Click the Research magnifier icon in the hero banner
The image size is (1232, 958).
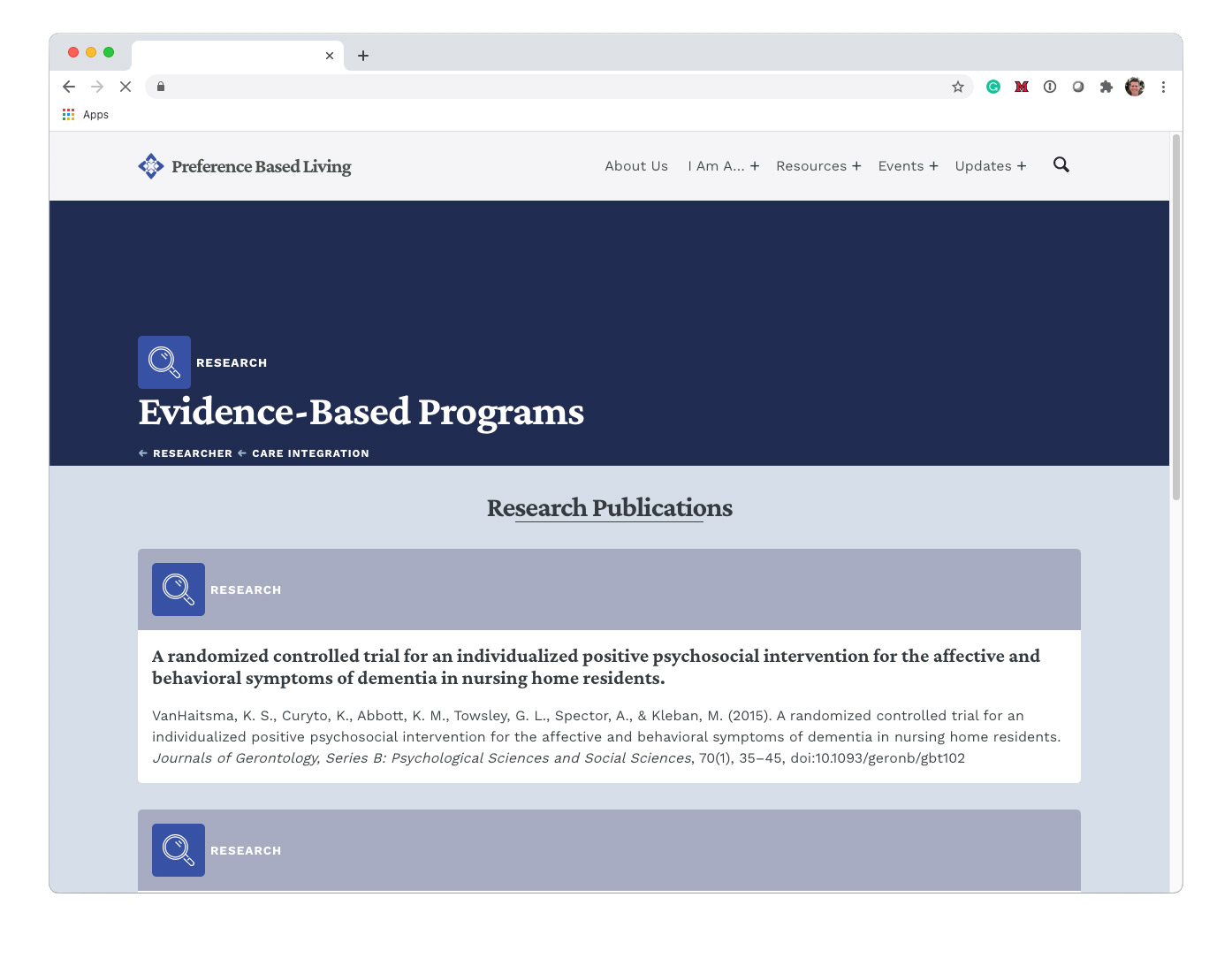pos(164,362)
